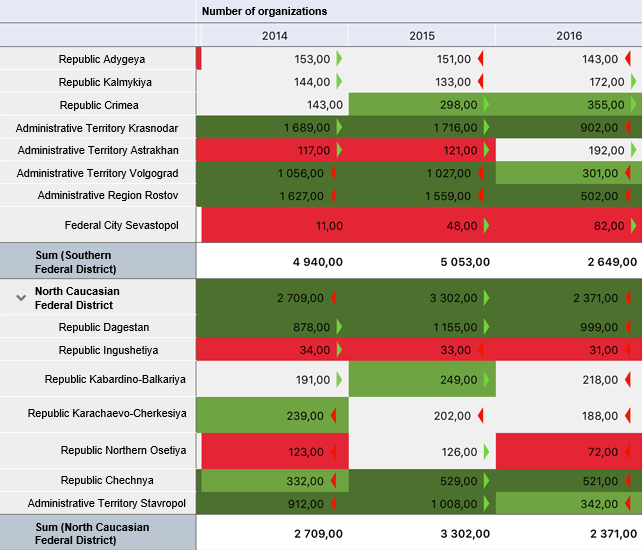Select the Chechnya 2015 cell 529,00

[422, 481]
